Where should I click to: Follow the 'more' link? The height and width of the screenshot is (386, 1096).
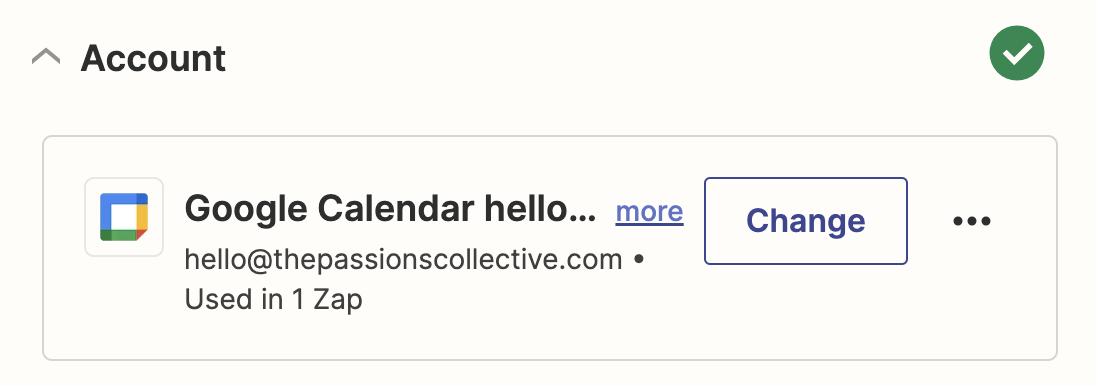point(649,211)
